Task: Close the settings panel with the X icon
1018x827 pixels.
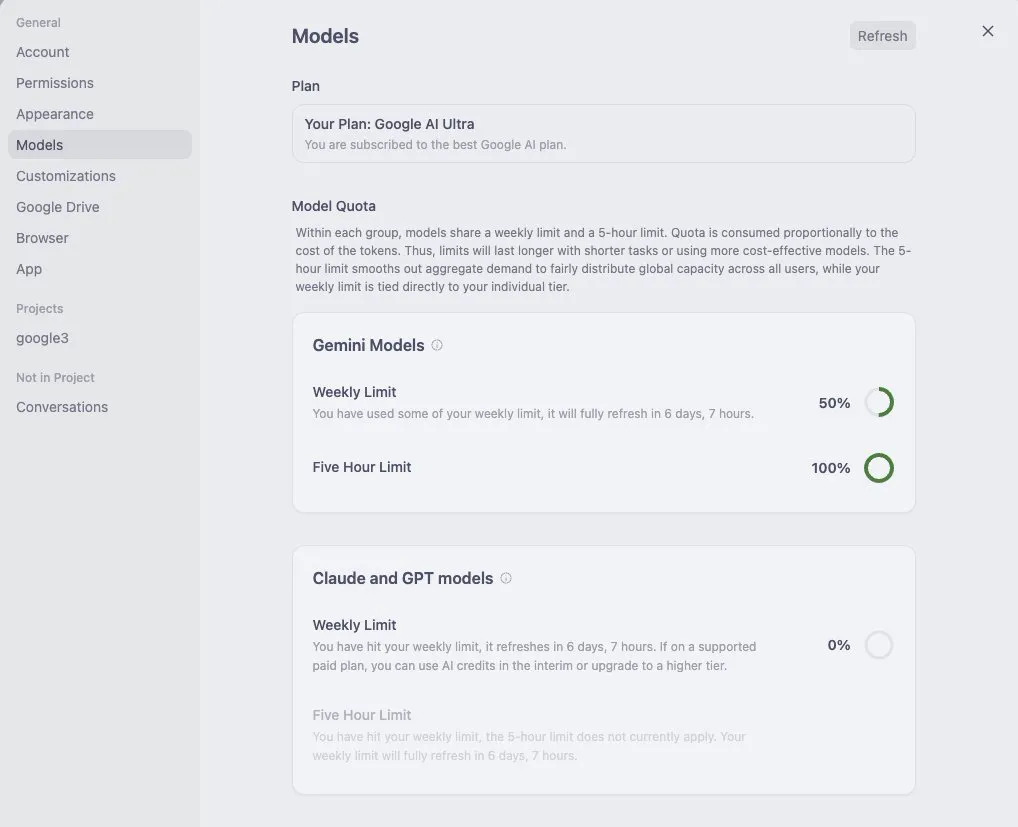Action: (987, 31)
